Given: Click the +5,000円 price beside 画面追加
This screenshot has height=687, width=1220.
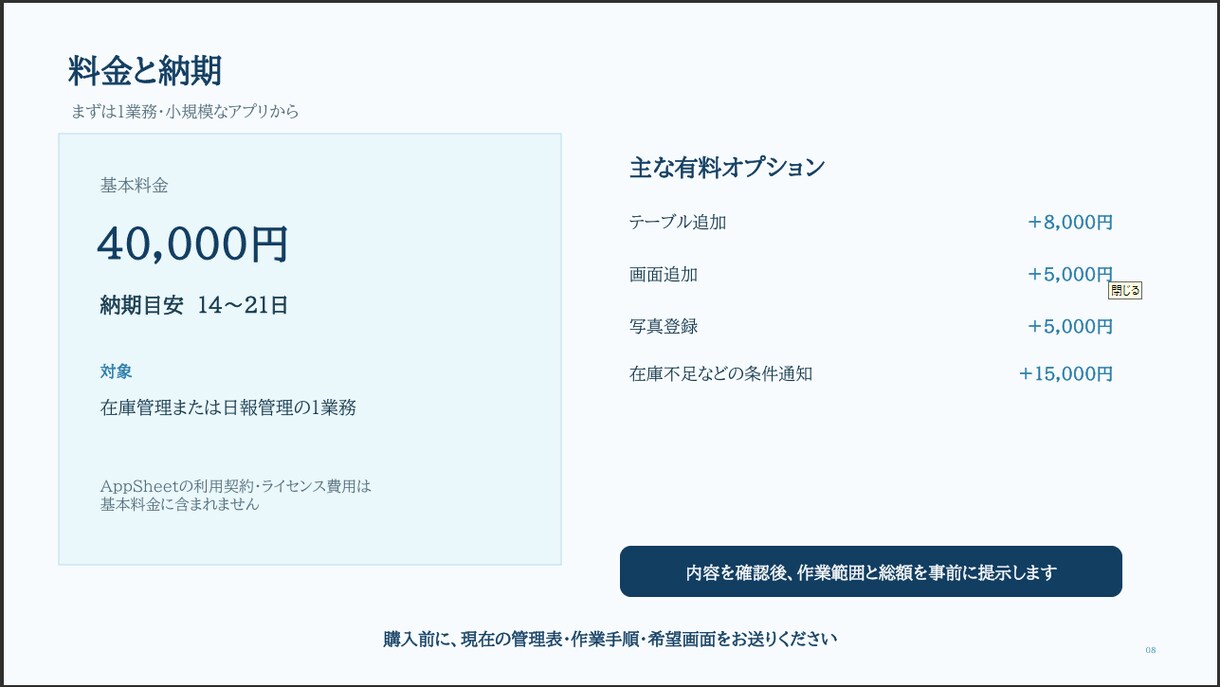Looking at the screenshot, I should 1070,274.
